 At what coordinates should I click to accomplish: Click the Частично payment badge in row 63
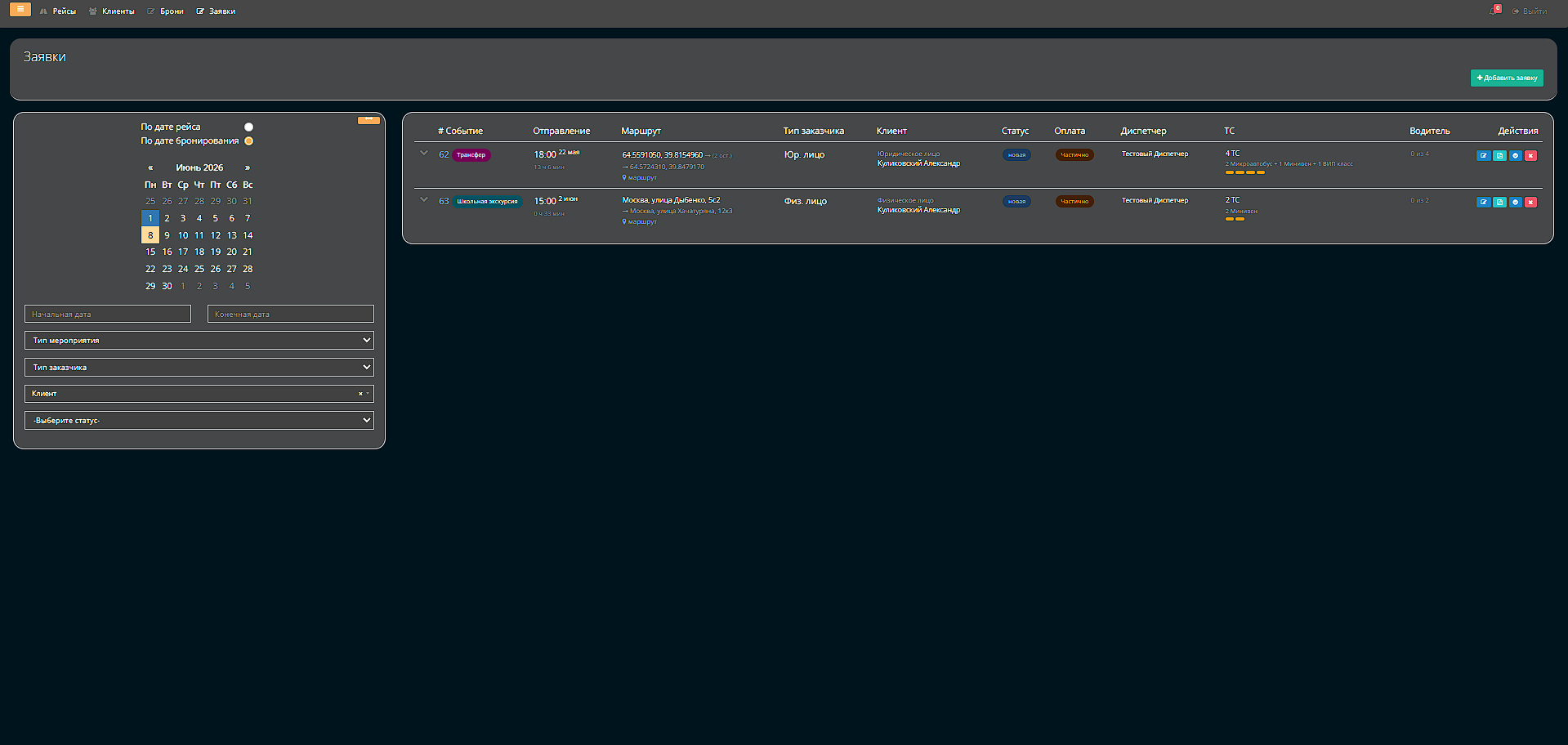[x=1074, y=201]
